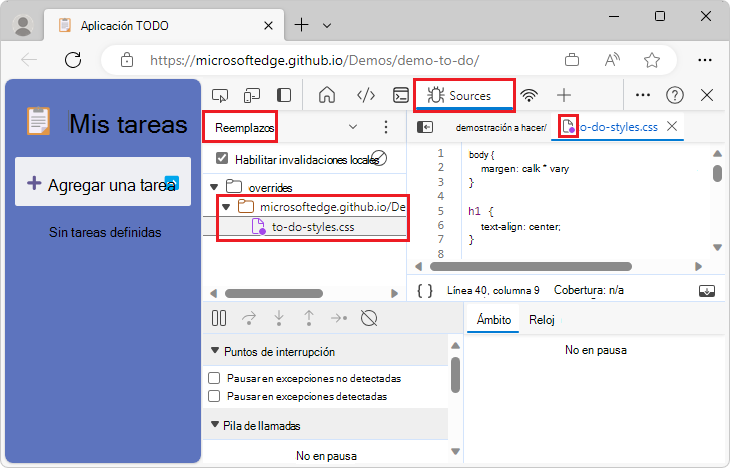Select the Inspect element tool icon
This screenshot has width=730, height=468.
coord(220,95)
